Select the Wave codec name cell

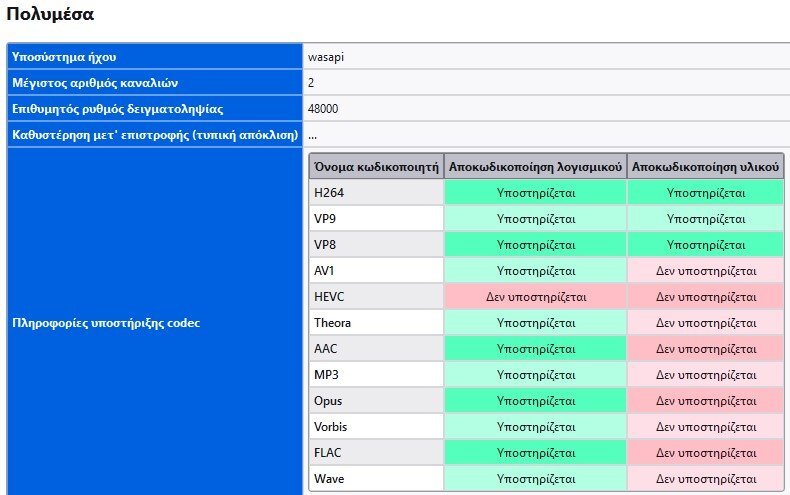click(x=376, y=478)
